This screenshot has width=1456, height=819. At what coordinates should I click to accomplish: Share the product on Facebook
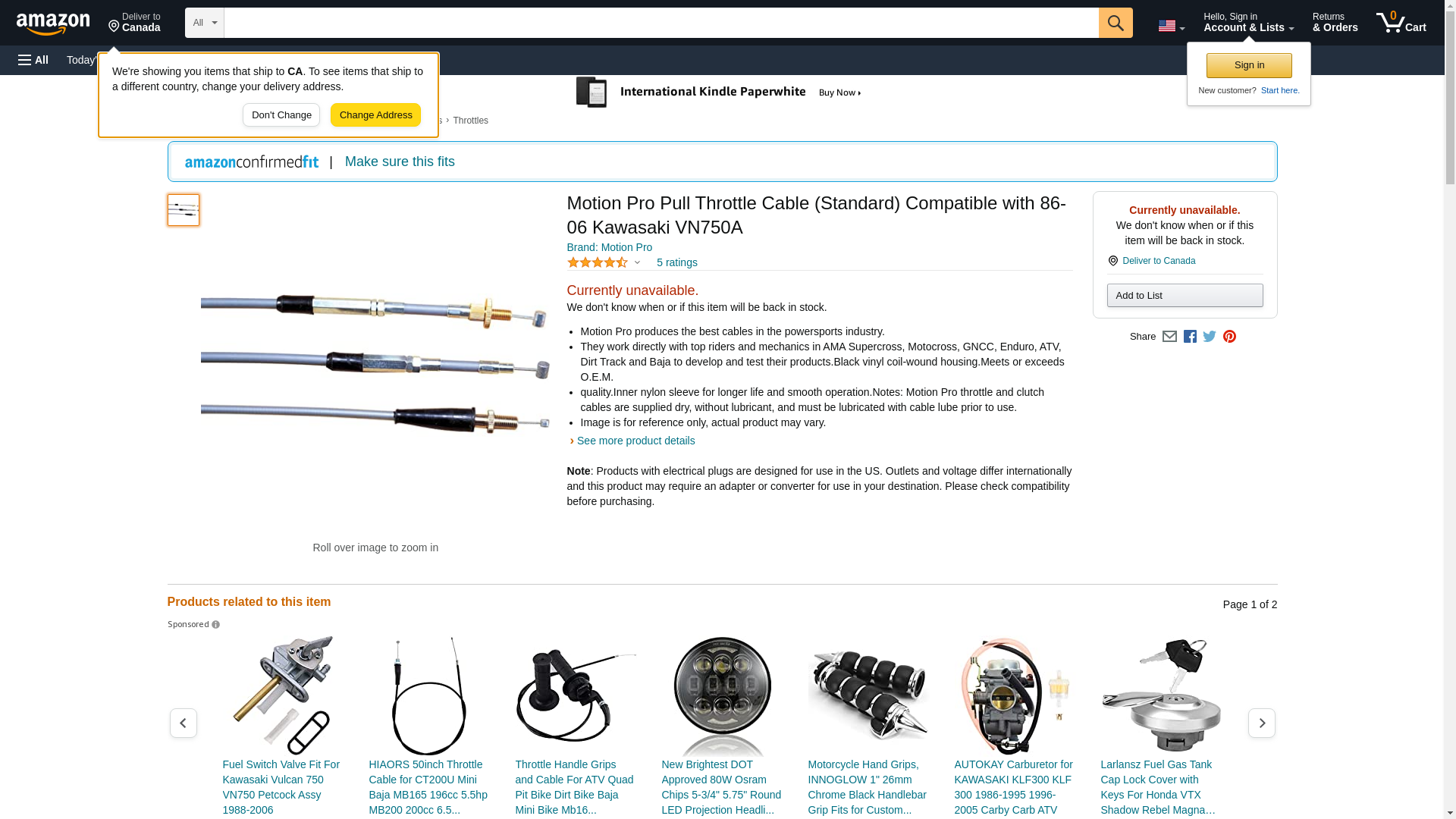point(1190,337)
